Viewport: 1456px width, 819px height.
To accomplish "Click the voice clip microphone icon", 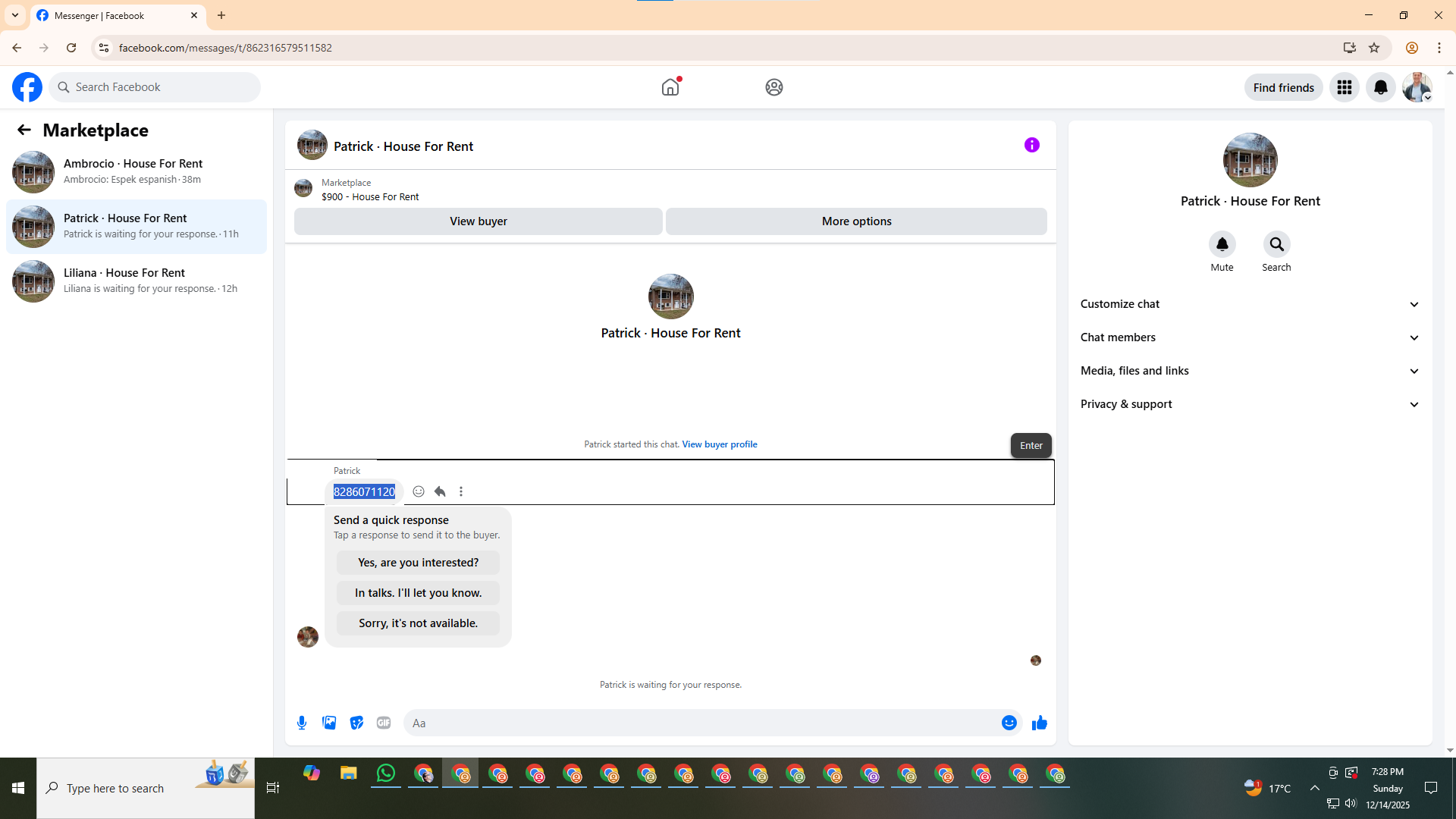I will coord(302,723).
